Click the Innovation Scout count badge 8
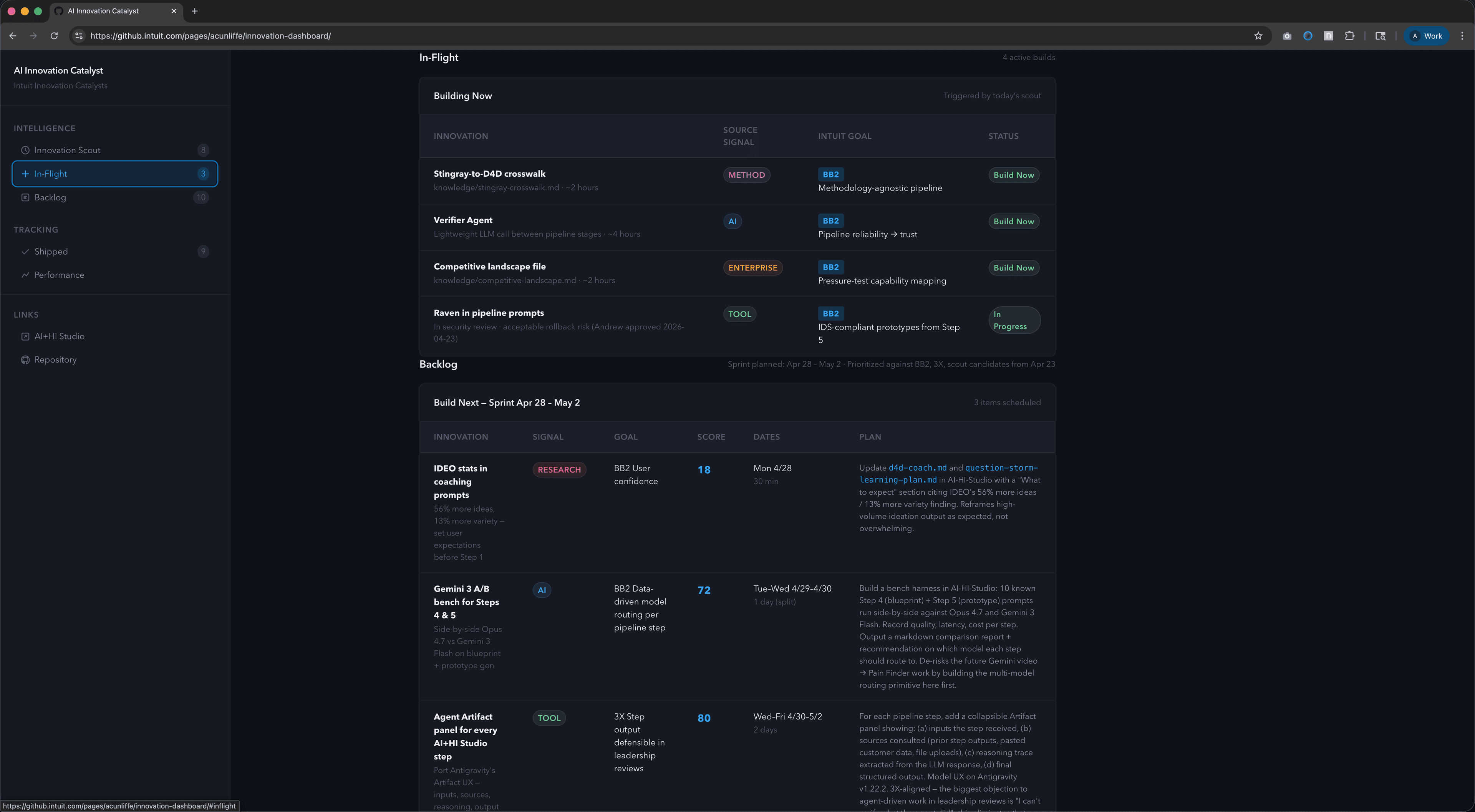The height and width of the screenshot is (812, 1475). click(203, 150)
